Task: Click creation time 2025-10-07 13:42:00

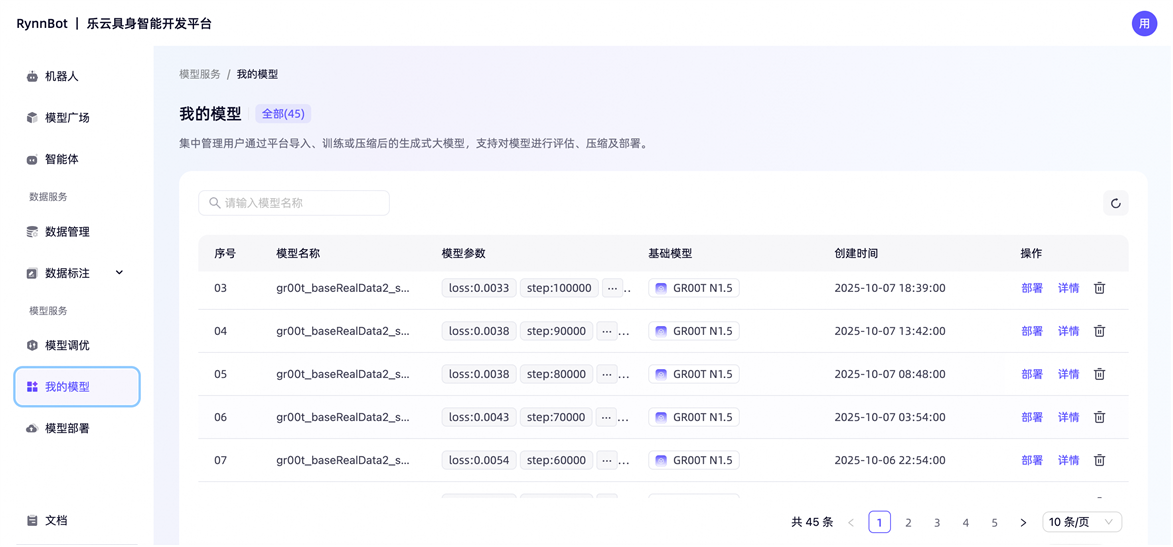Action: 890,331
